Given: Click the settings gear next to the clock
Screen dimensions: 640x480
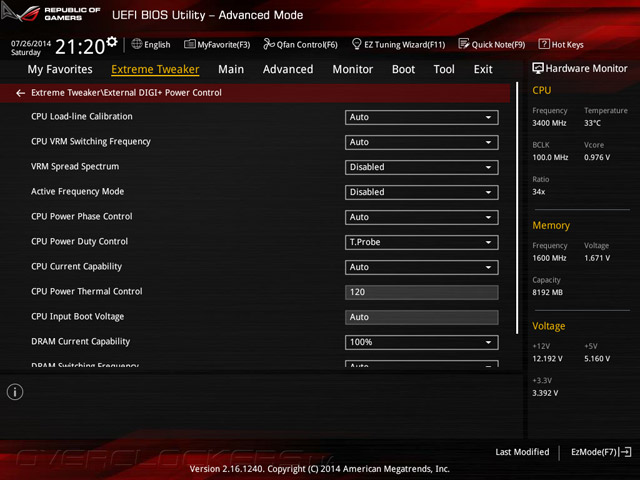Looking at the screenshot, I should coord(112,41).
